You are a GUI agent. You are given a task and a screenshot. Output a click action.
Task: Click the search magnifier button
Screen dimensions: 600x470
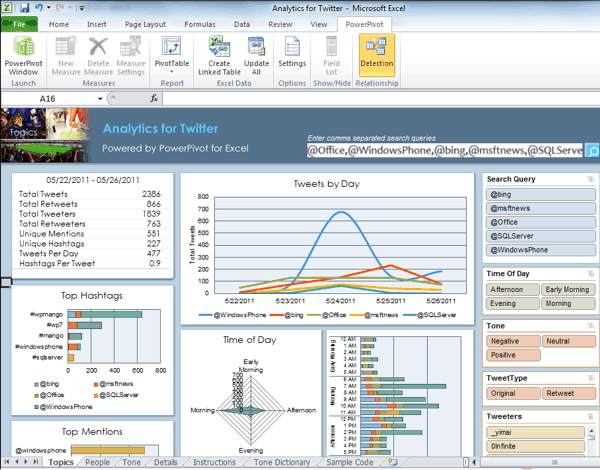[592, 151]
